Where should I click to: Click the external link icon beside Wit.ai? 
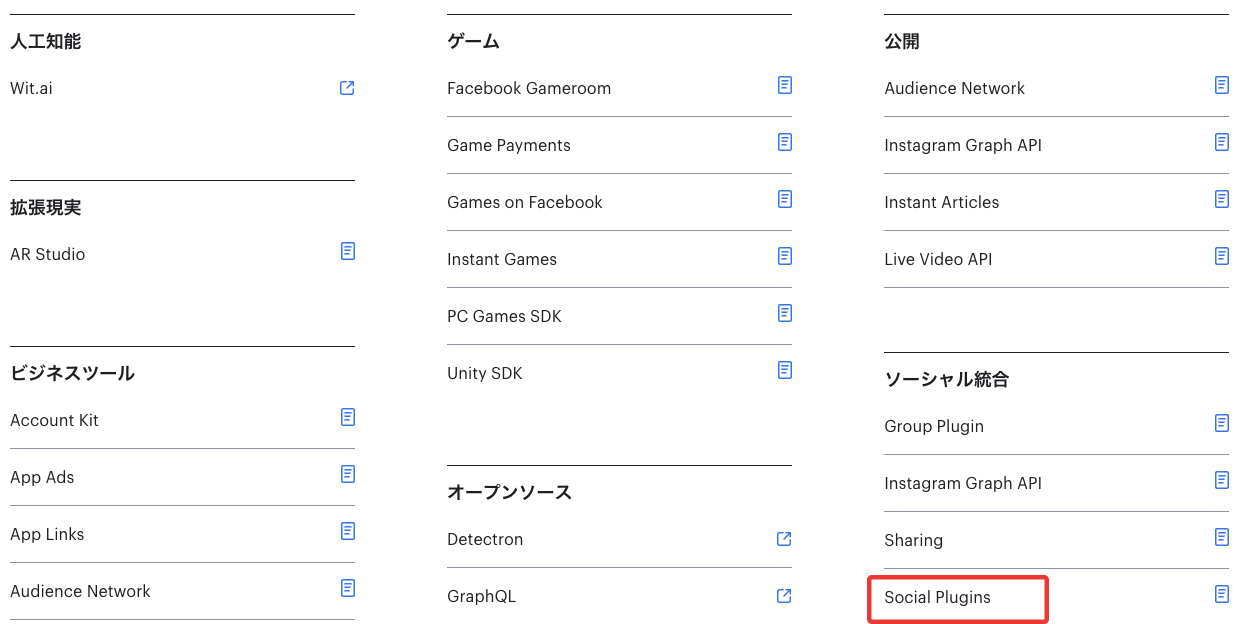click(347, 88)
